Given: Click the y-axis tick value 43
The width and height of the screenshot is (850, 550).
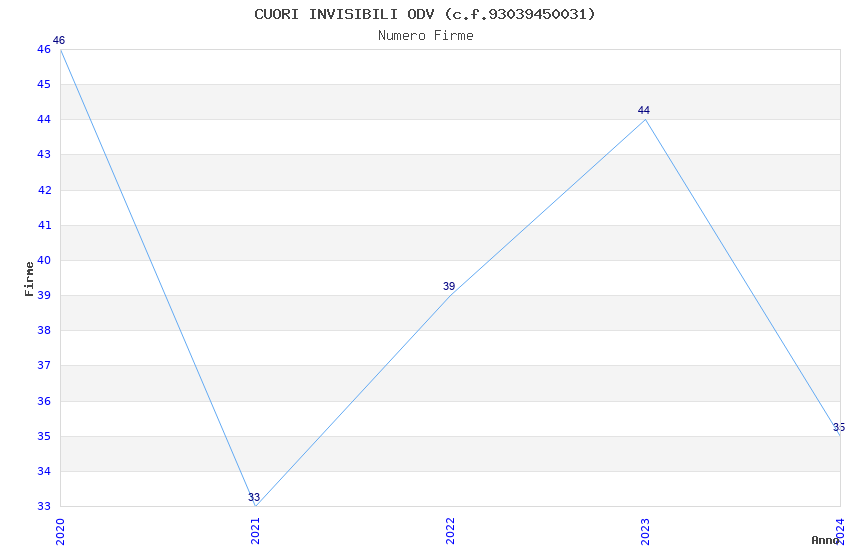Looking at the screenshot, I should point(44,154).
